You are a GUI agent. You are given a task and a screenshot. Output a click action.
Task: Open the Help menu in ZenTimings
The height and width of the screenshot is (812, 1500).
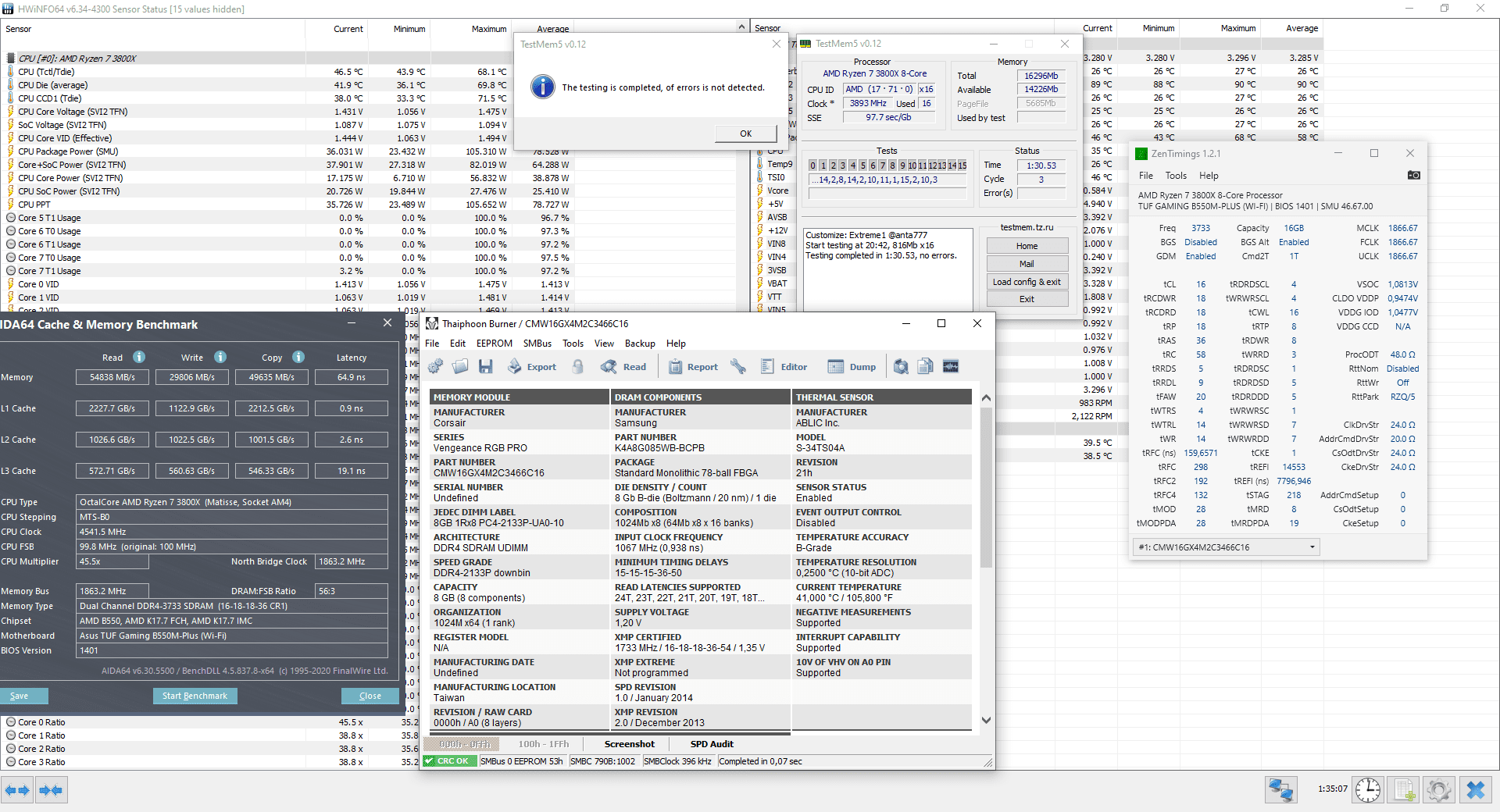(x=1209, y=176)
